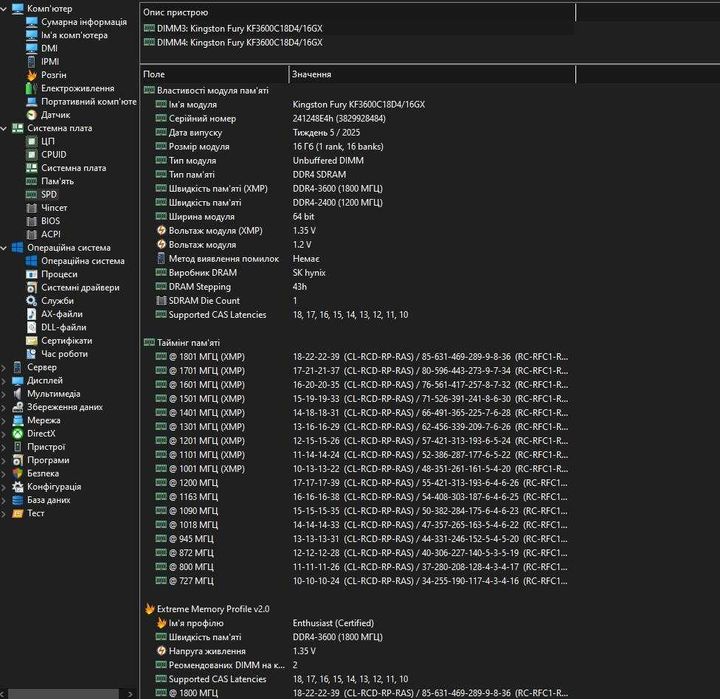Click the База даних database icon
This screenshot has height=699, width=720.
pyautogui.click(x=17, y=500)
